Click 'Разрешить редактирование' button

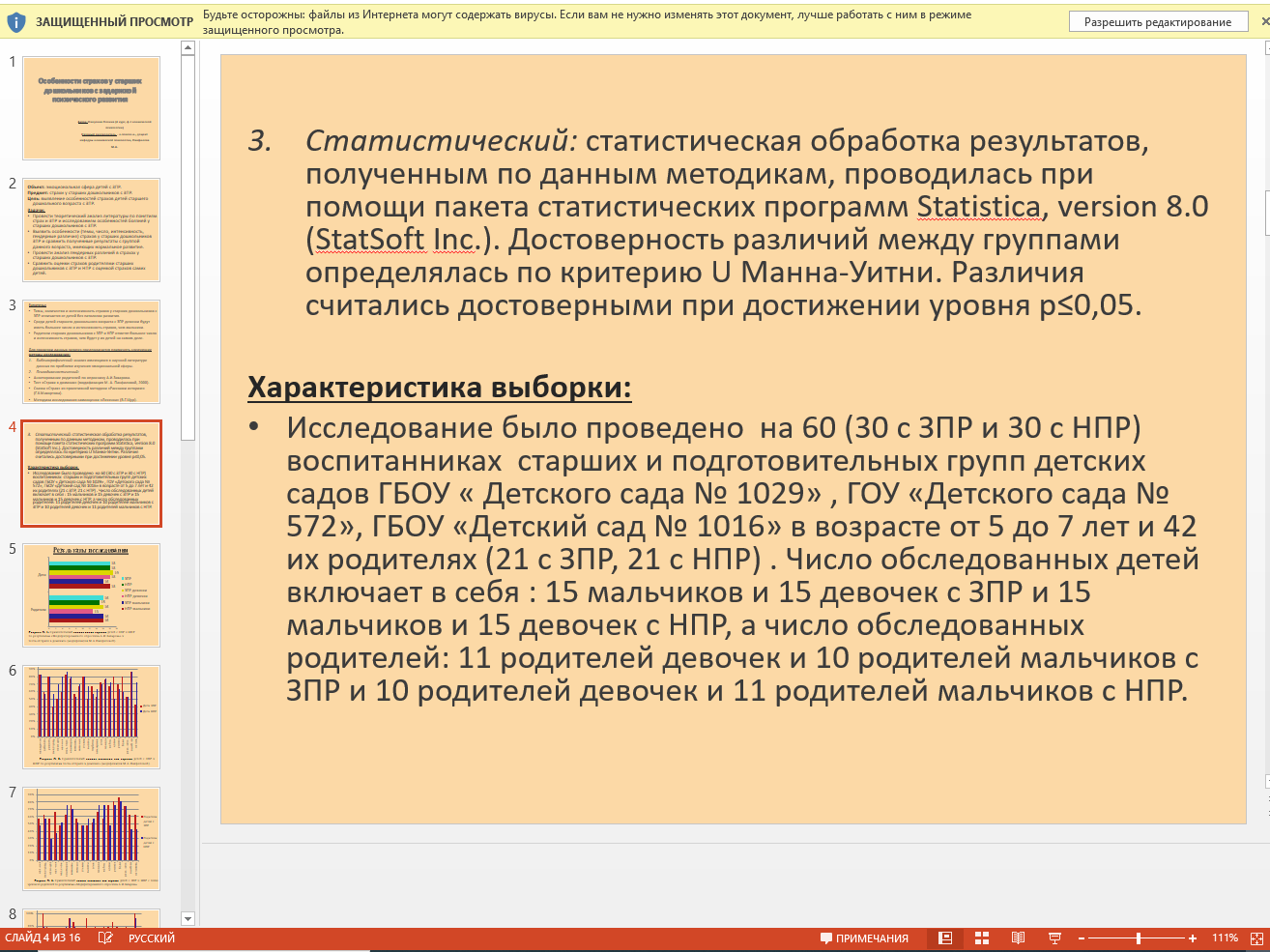point(1158,21)
